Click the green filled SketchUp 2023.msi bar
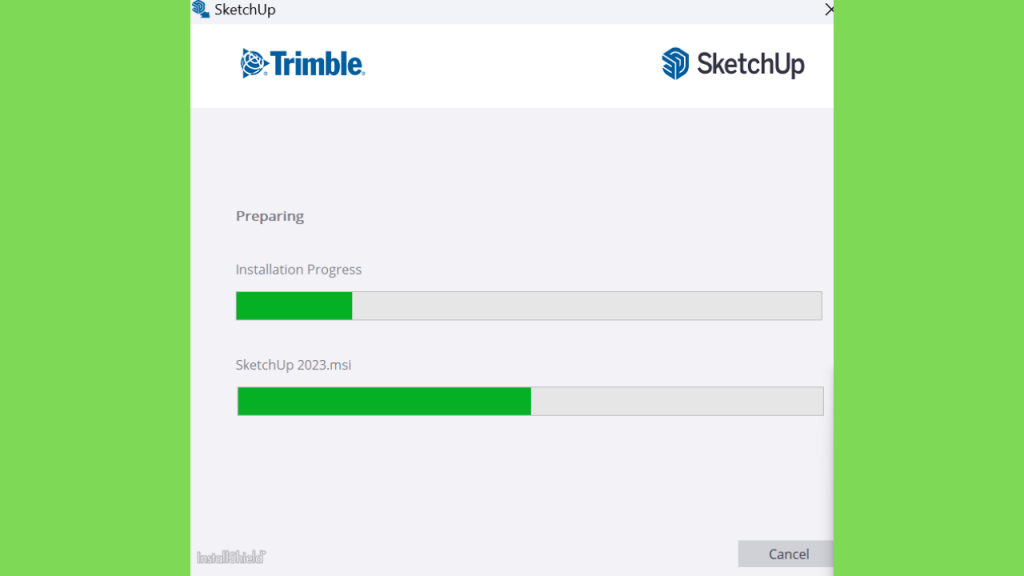Image resolution: width=1024 pixels, height=576 pixels. (384, 401)
